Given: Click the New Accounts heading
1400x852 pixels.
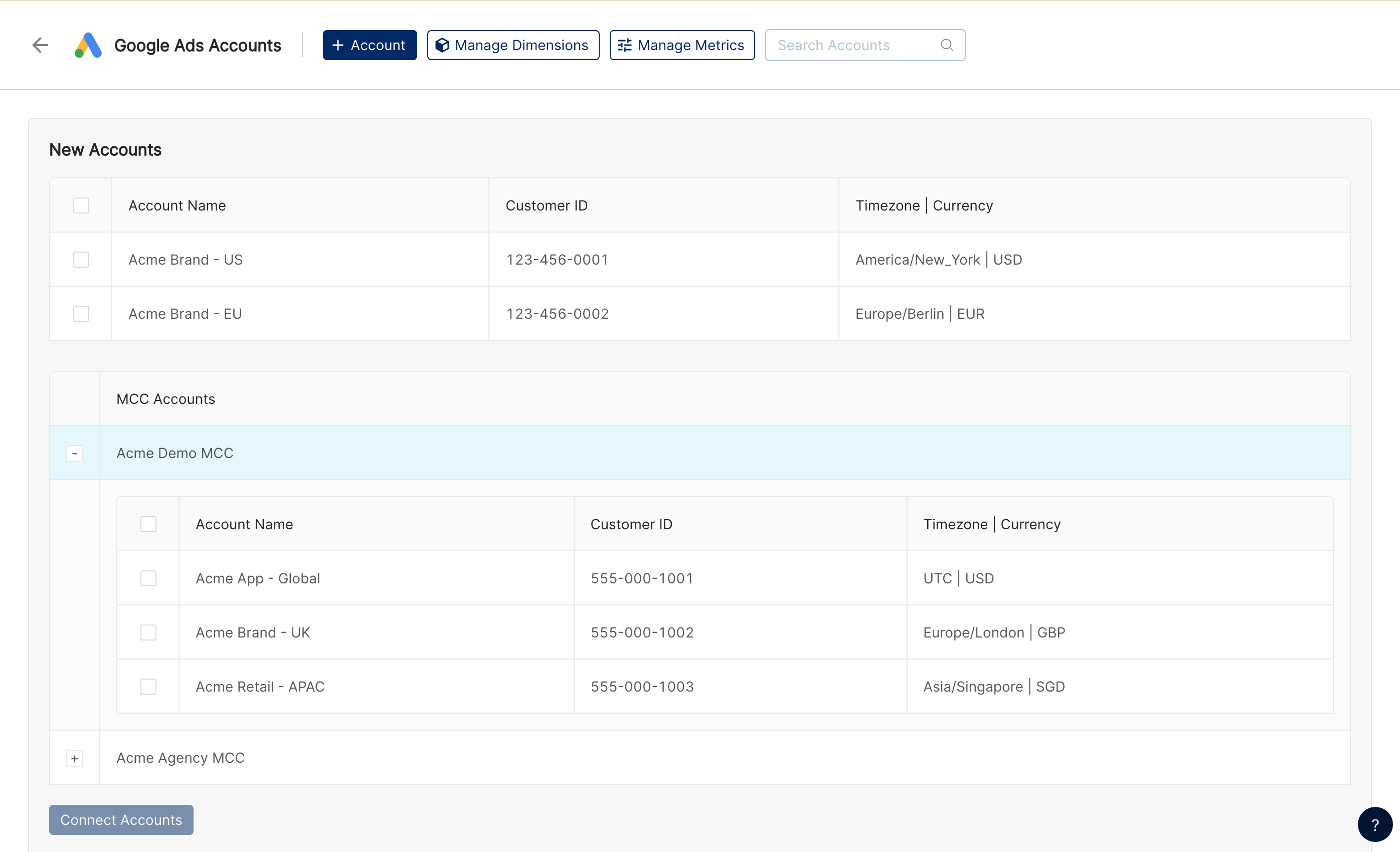Looking at the screenshot, I should point(105,149).
